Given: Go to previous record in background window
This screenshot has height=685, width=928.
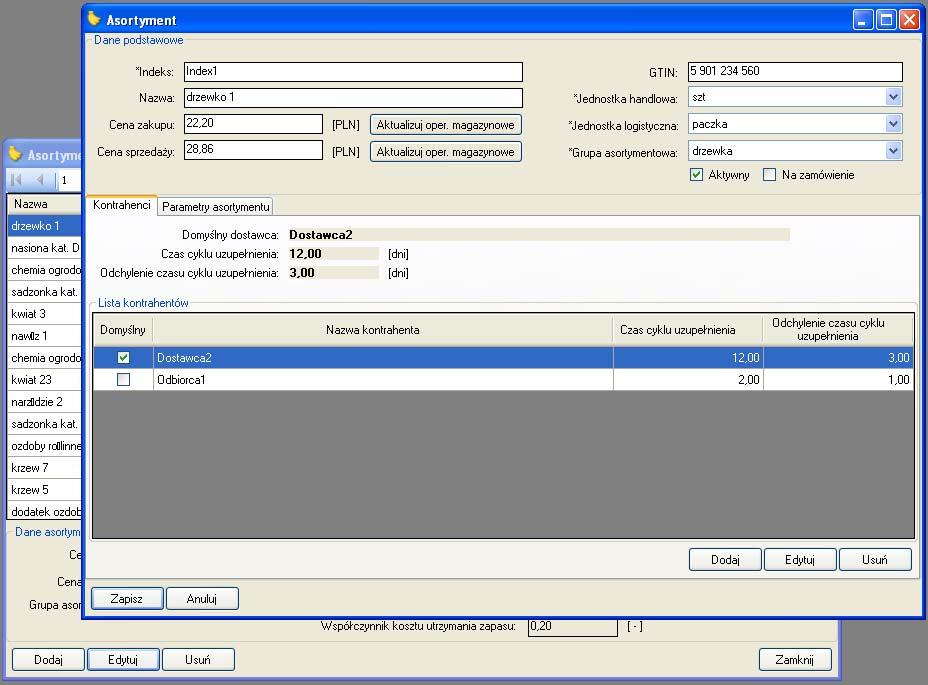Looking at the screenshot, I should pos(40,179).
